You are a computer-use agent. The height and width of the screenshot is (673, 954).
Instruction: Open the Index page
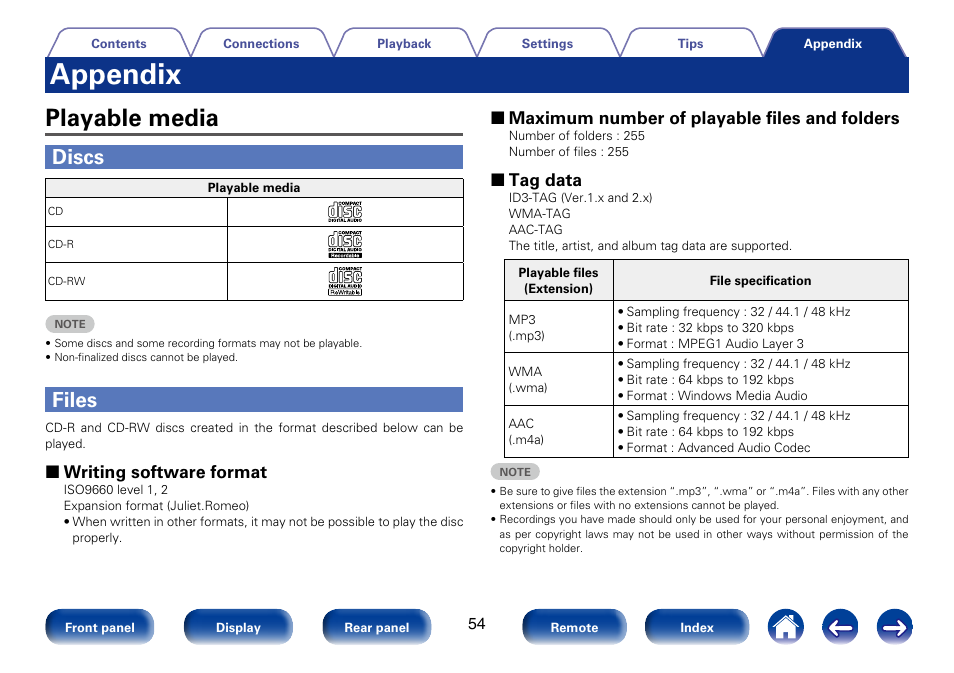(x=697, y=627)
